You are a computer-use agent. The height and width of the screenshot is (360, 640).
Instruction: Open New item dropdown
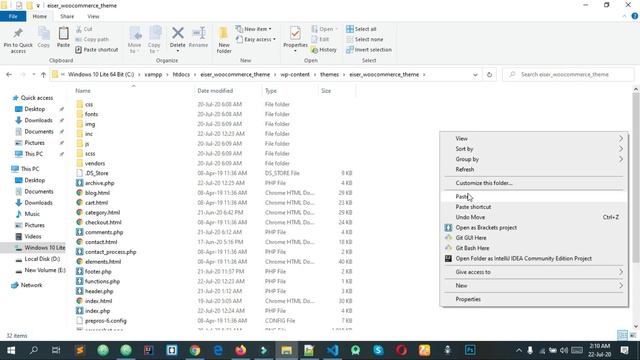[x=253, y=29]
